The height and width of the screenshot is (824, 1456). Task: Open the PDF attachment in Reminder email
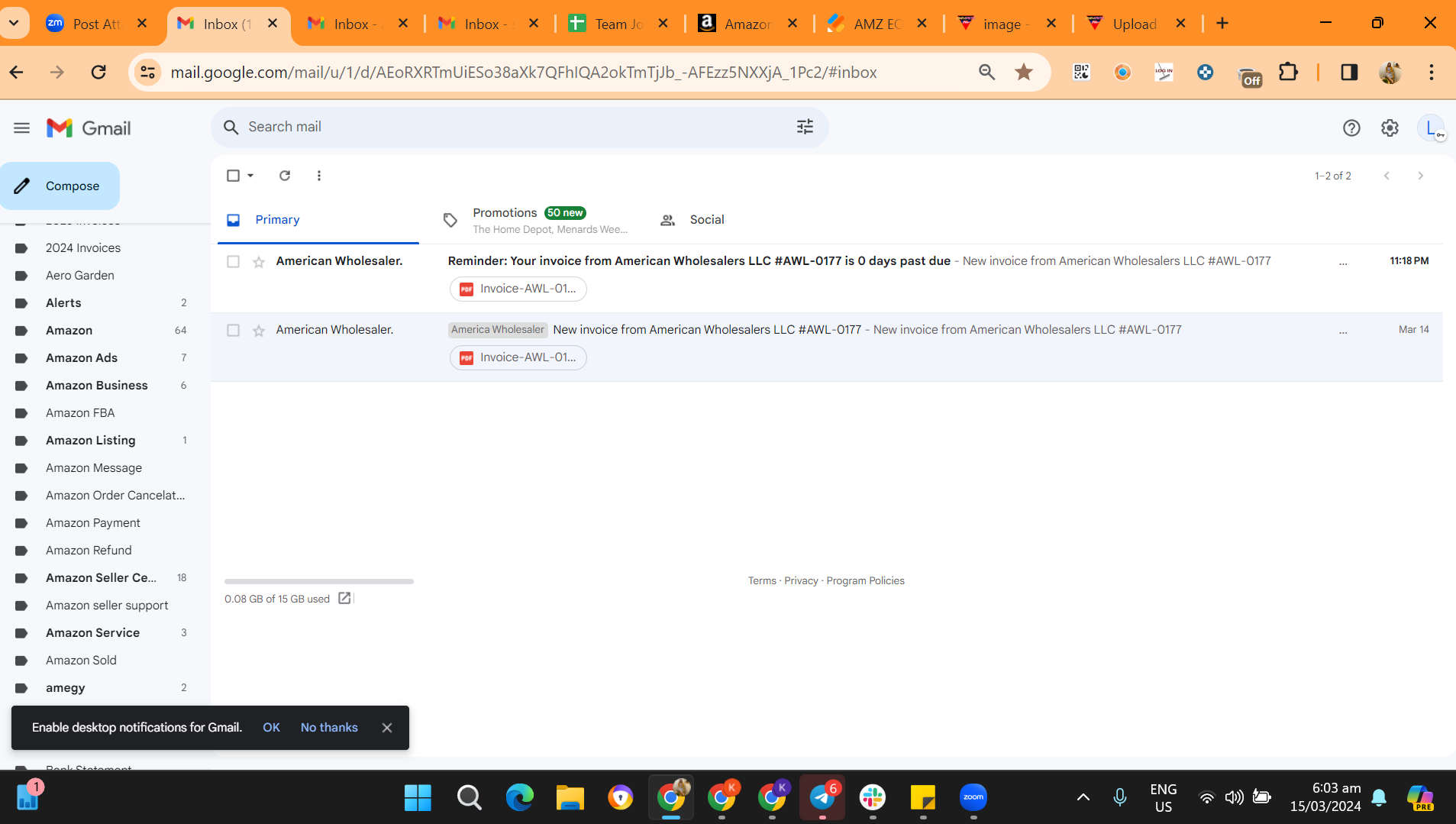tap(518, 289)
